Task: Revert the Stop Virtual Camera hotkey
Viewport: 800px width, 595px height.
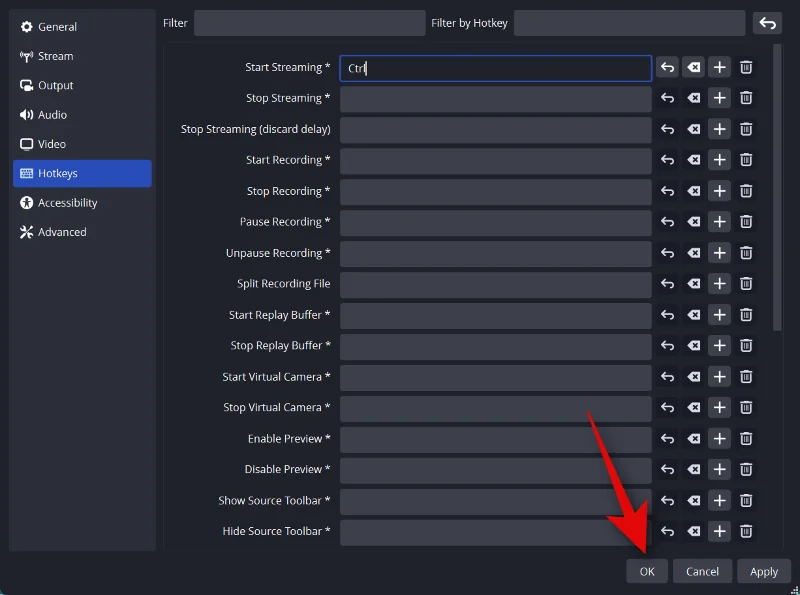Action: click(x=667, y=408)
